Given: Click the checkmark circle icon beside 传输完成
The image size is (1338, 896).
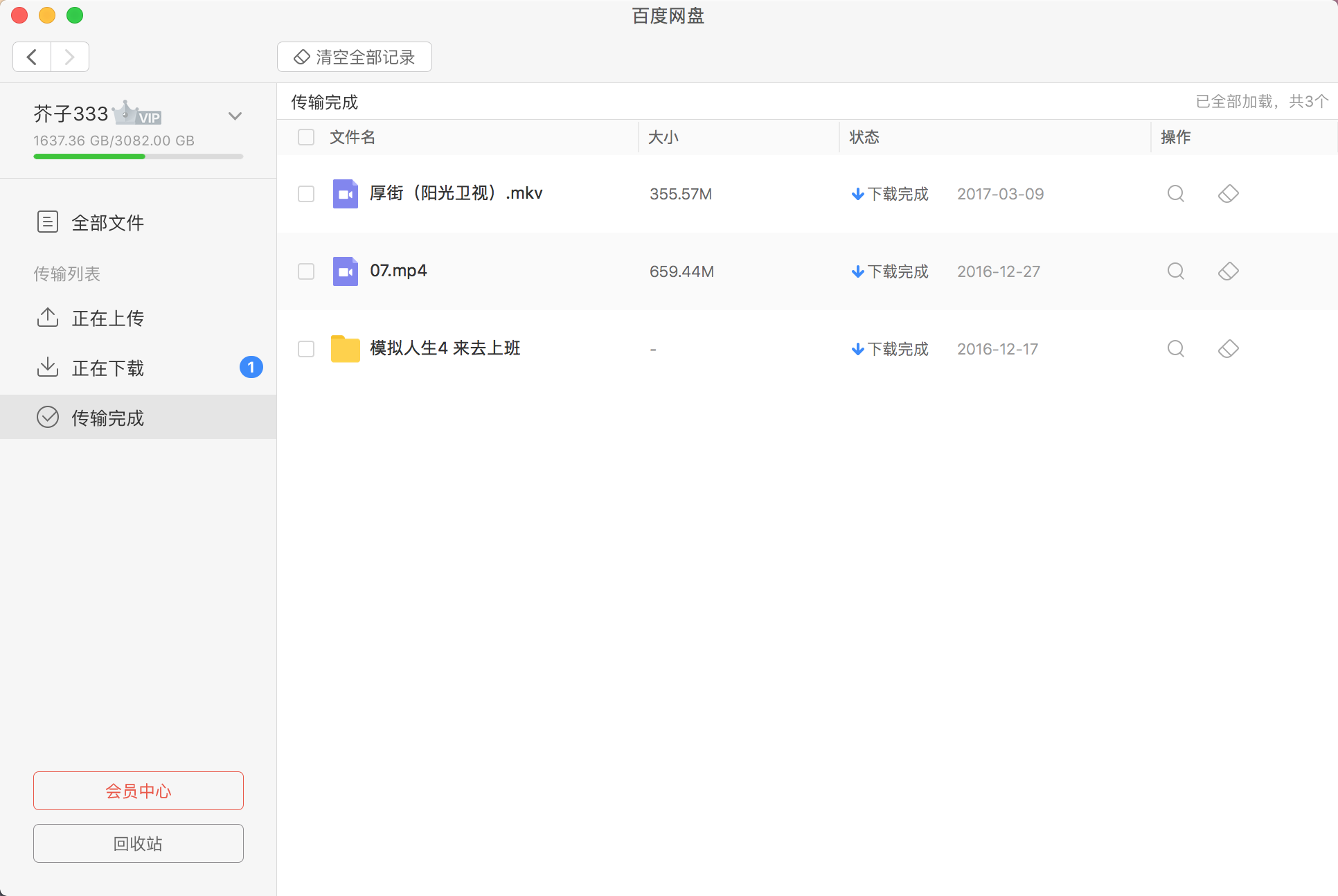Looking at the screenshot, I should (47, 417).
